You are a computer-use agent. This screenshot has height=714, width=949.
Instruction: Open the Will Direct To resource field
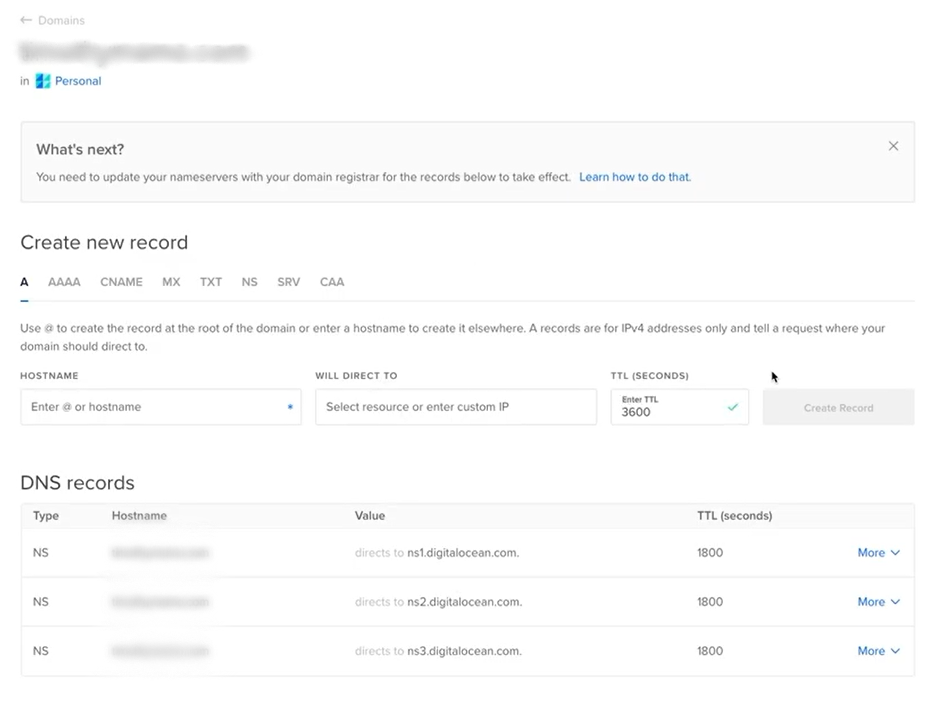pyautogui.click(x=455, y=407)
